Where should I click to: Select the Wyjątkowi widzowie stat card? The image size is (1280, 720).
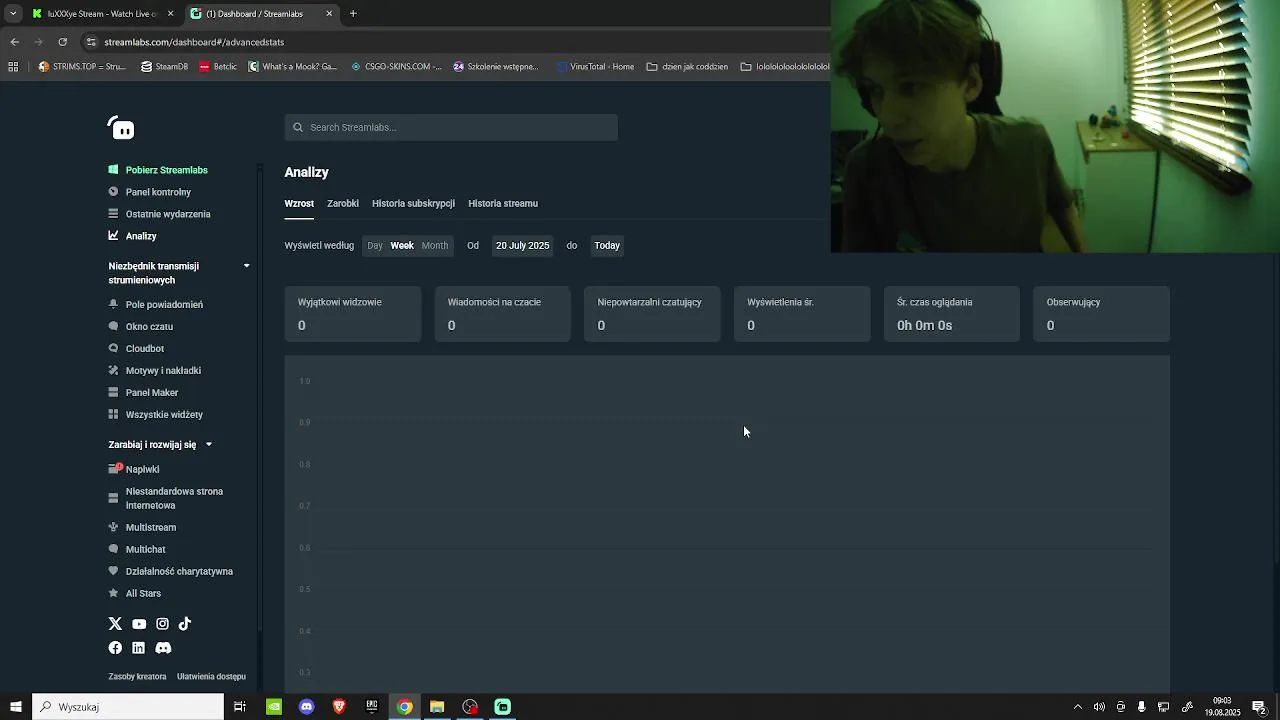(x=353, y=314)
